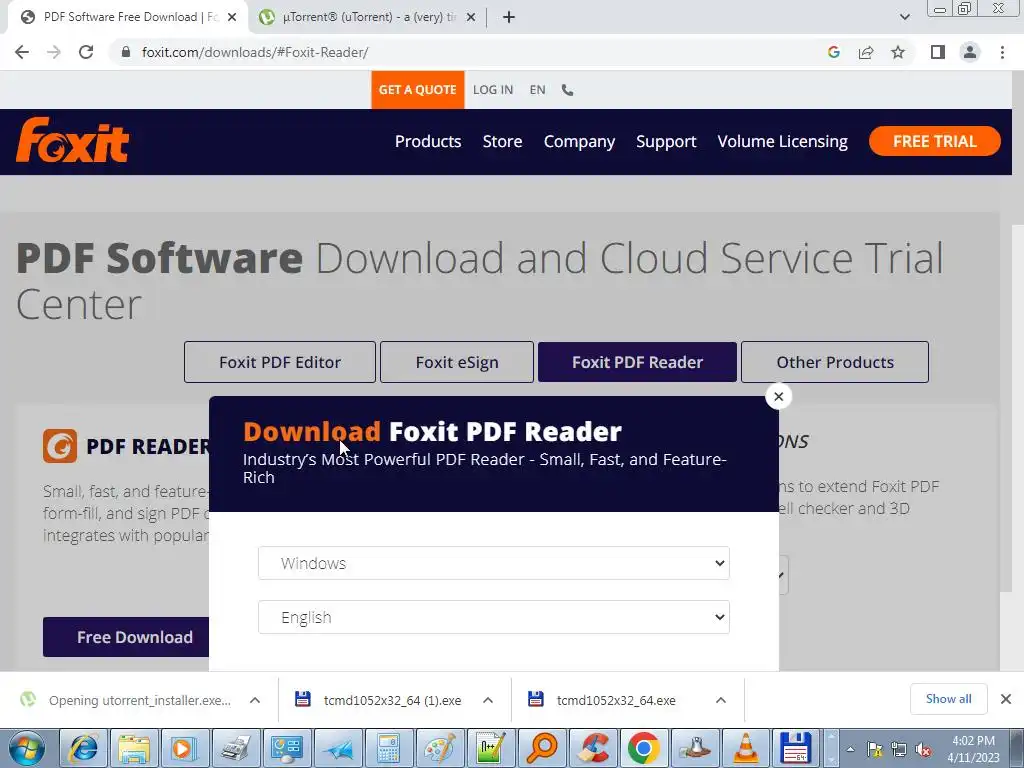Expand options for tcmd1052x32_64.exe download
1024x768 pixels.
coord(721,700)
